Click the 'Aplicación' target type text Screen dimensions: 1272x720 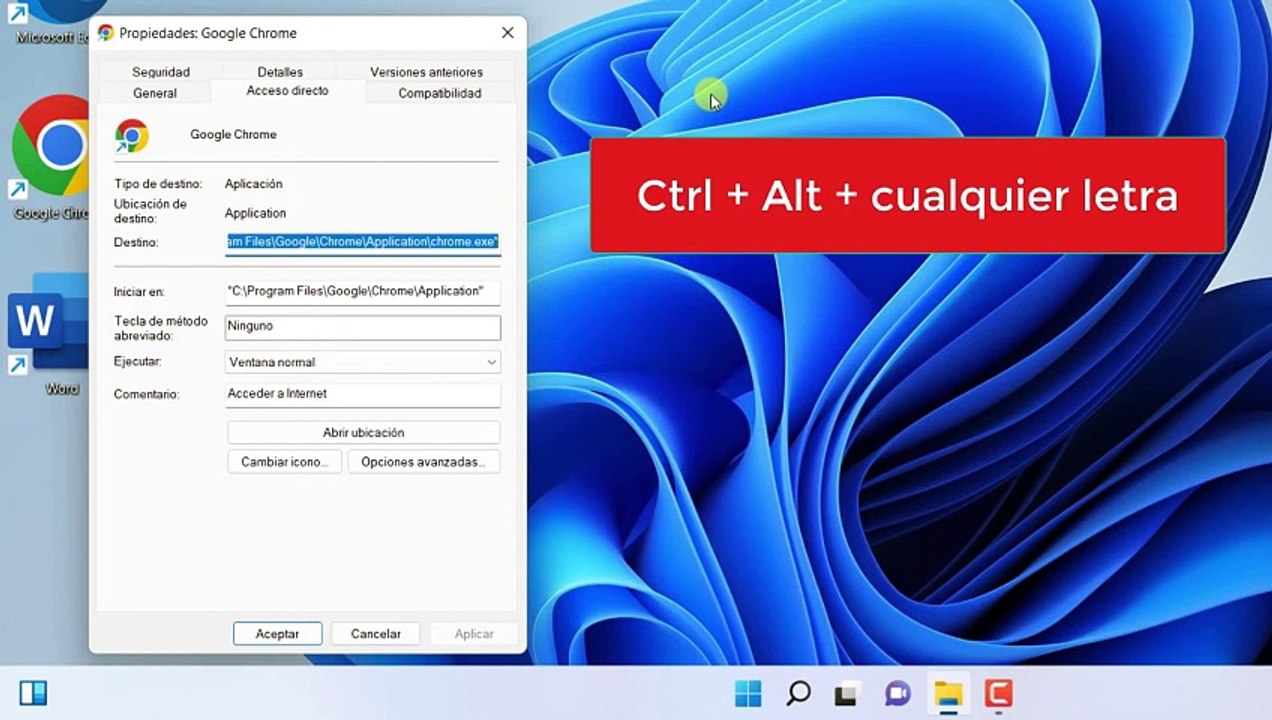click(x=254, y=184)
